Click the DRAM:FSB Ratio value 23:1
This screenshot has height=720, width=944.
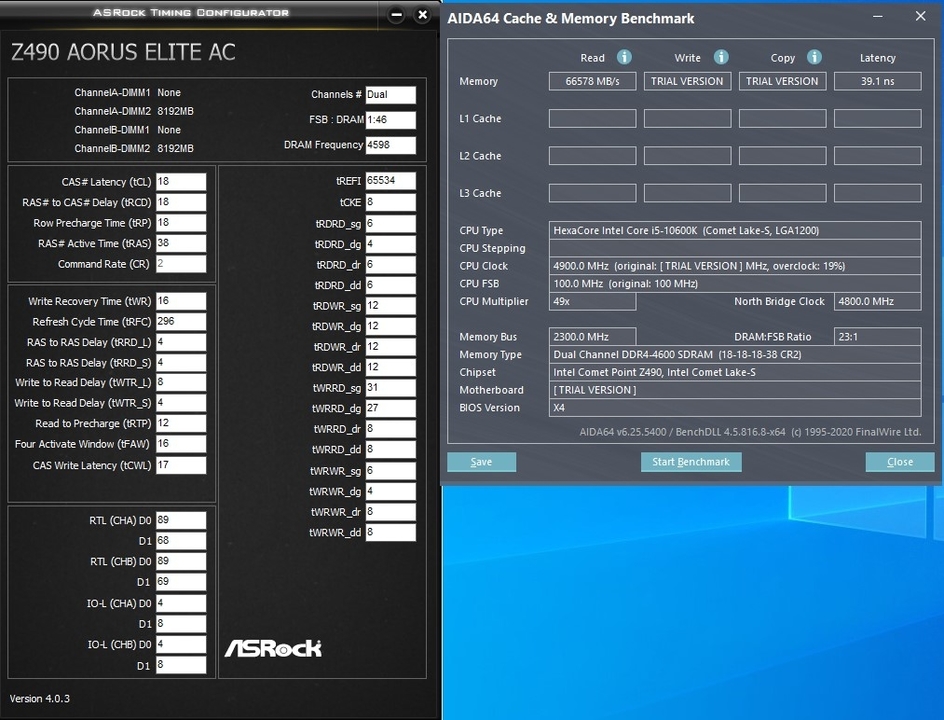(877, 337)
